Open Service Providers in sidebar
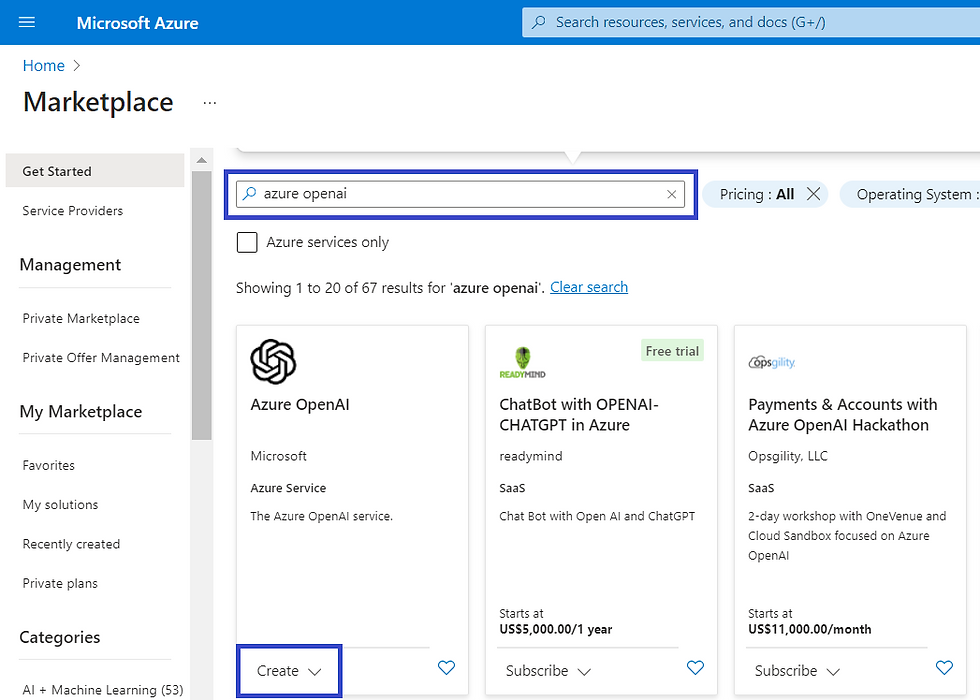Image resolution: width=980 pixels, height=700 pixels. pos(72,211)
